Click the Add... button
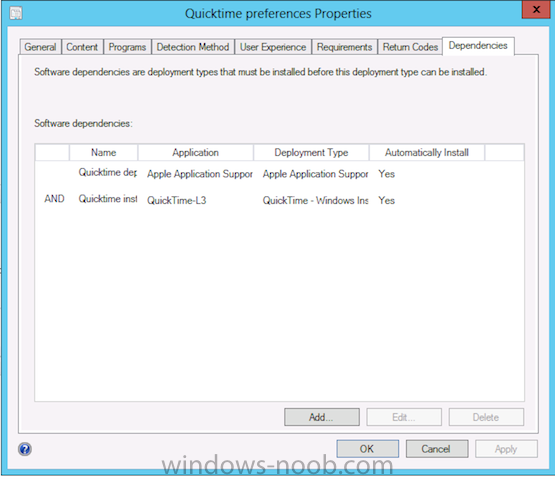The height and width of the screenshot is (480, 555). coord(322,417)
